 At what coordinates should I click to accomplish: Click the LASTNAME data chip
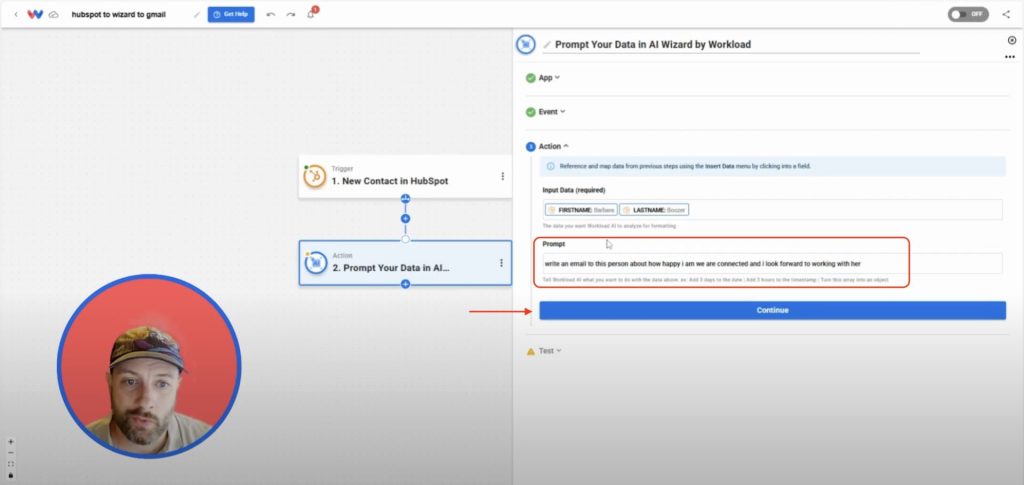tap(654, 210)
